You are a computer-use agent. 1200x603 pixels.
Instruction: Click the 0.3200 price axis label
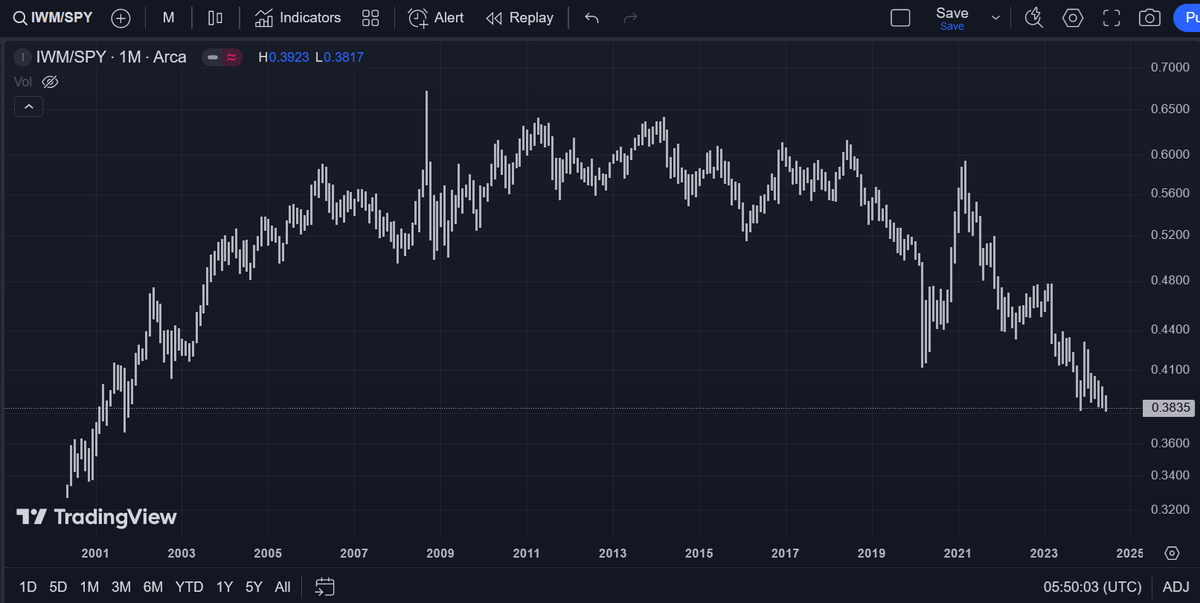click(1170, 510)
